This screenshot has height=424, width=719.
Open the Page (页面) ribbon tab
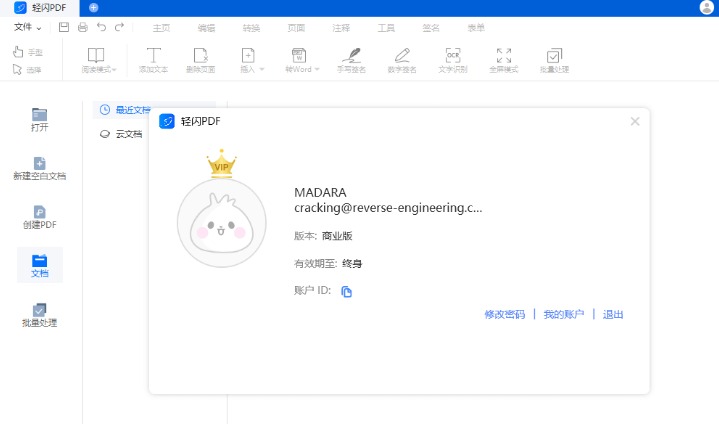coord(296,28)
